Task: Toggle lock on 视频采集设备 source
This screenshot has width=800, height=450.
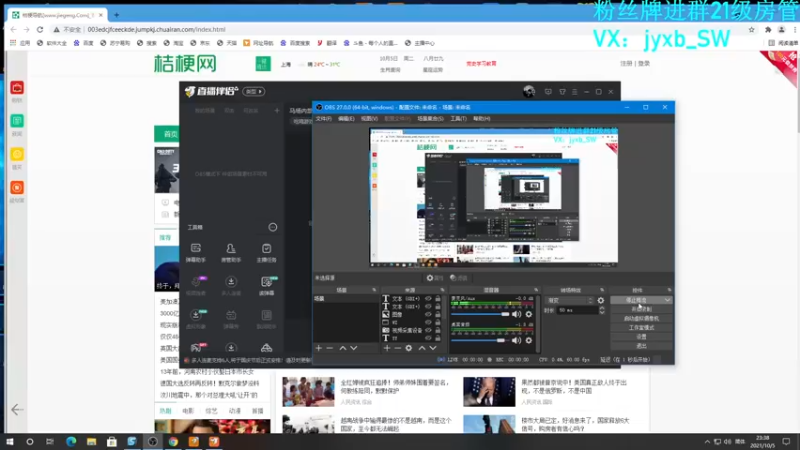Action: [438, 331]
